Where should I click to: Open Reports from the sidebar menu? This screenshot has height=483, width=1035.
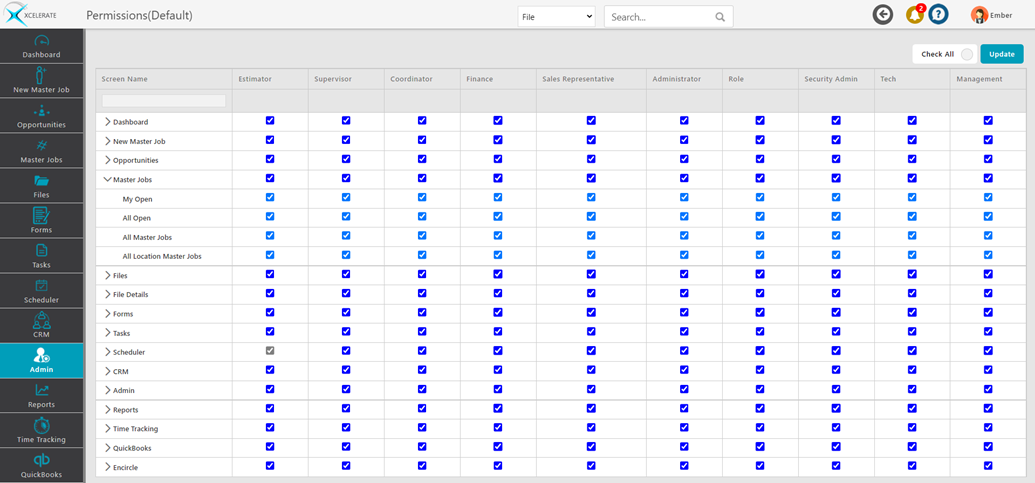click(42, 396)
